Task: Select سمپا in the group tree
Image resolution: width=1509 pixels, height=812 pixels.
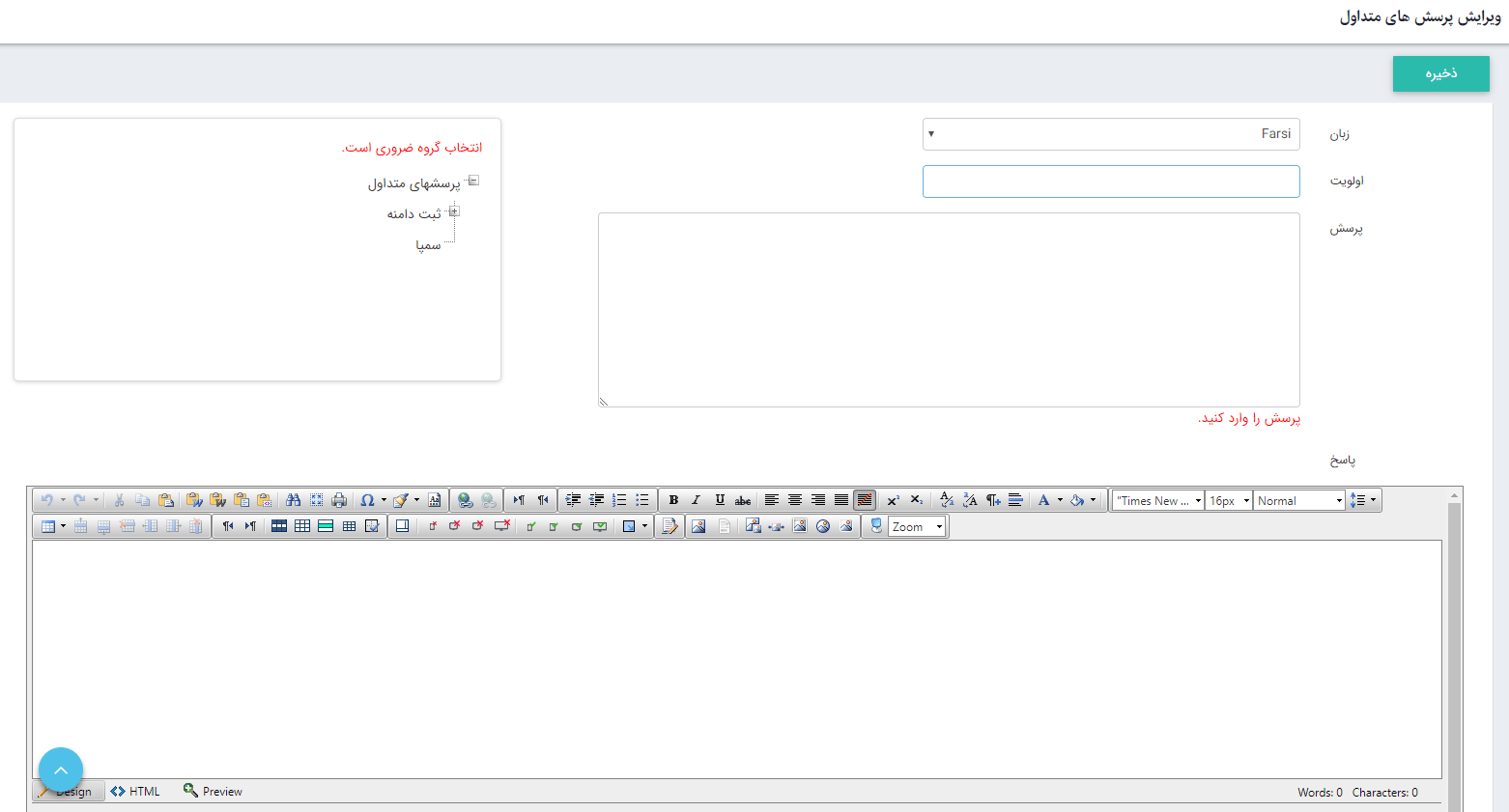Action: [428, 245]
